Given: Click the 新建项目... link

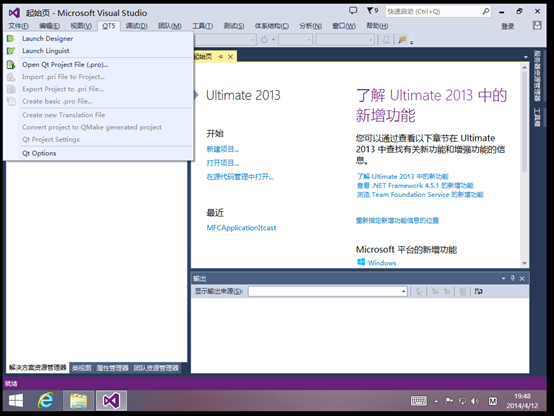Looking at the screenshot, I should (x=223, y=149).
